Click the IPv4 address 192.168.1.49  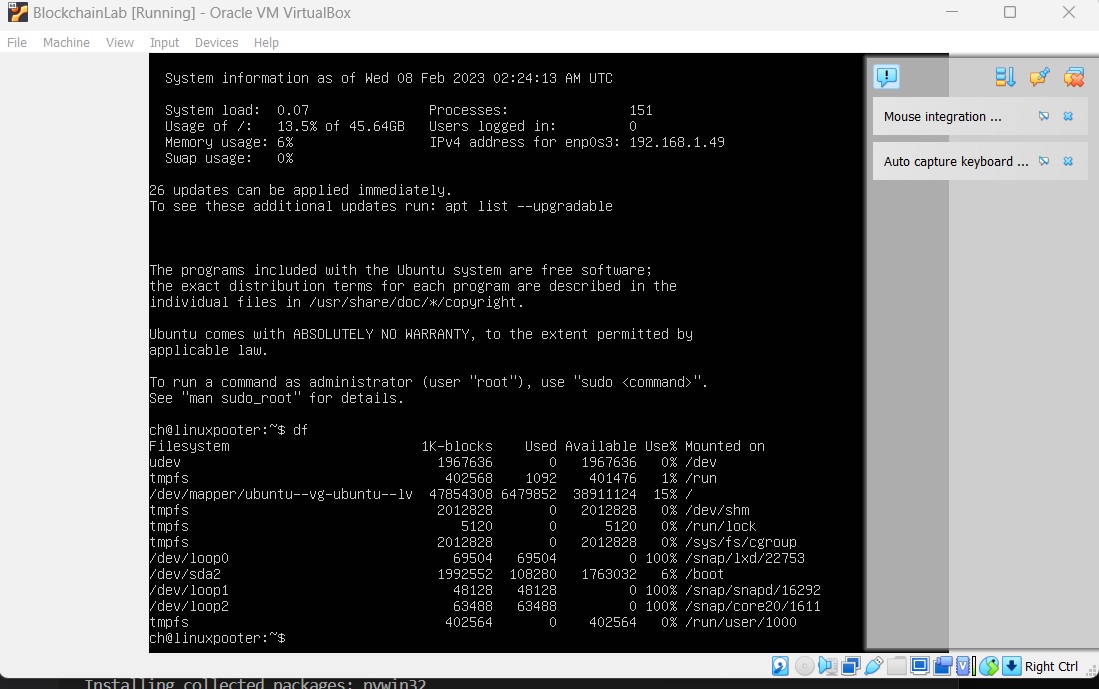pyautogui.click(x=677, y=142)
